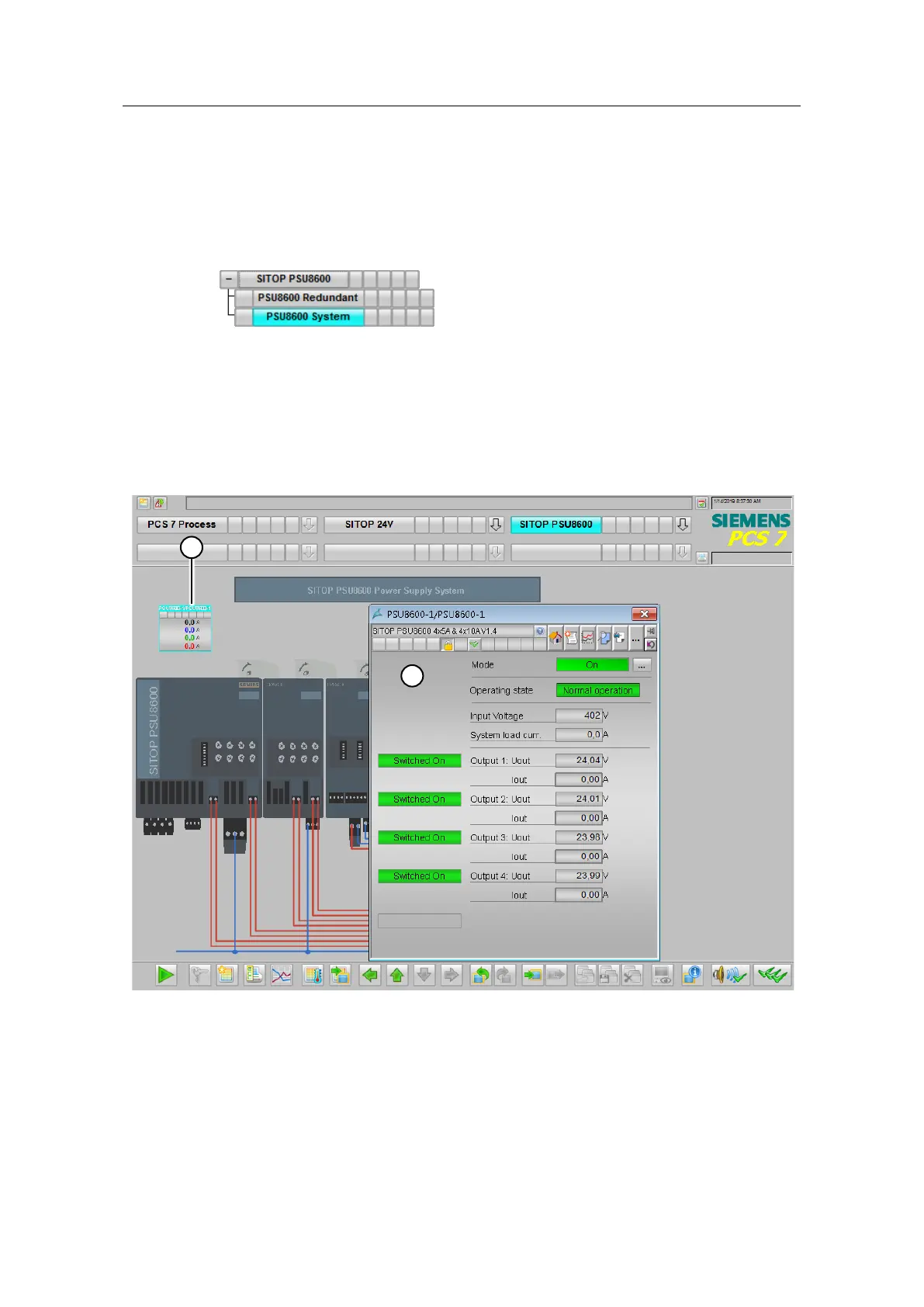
Task: Open the trend curve icon in bottom toolbar
Action: coord(281,975)
